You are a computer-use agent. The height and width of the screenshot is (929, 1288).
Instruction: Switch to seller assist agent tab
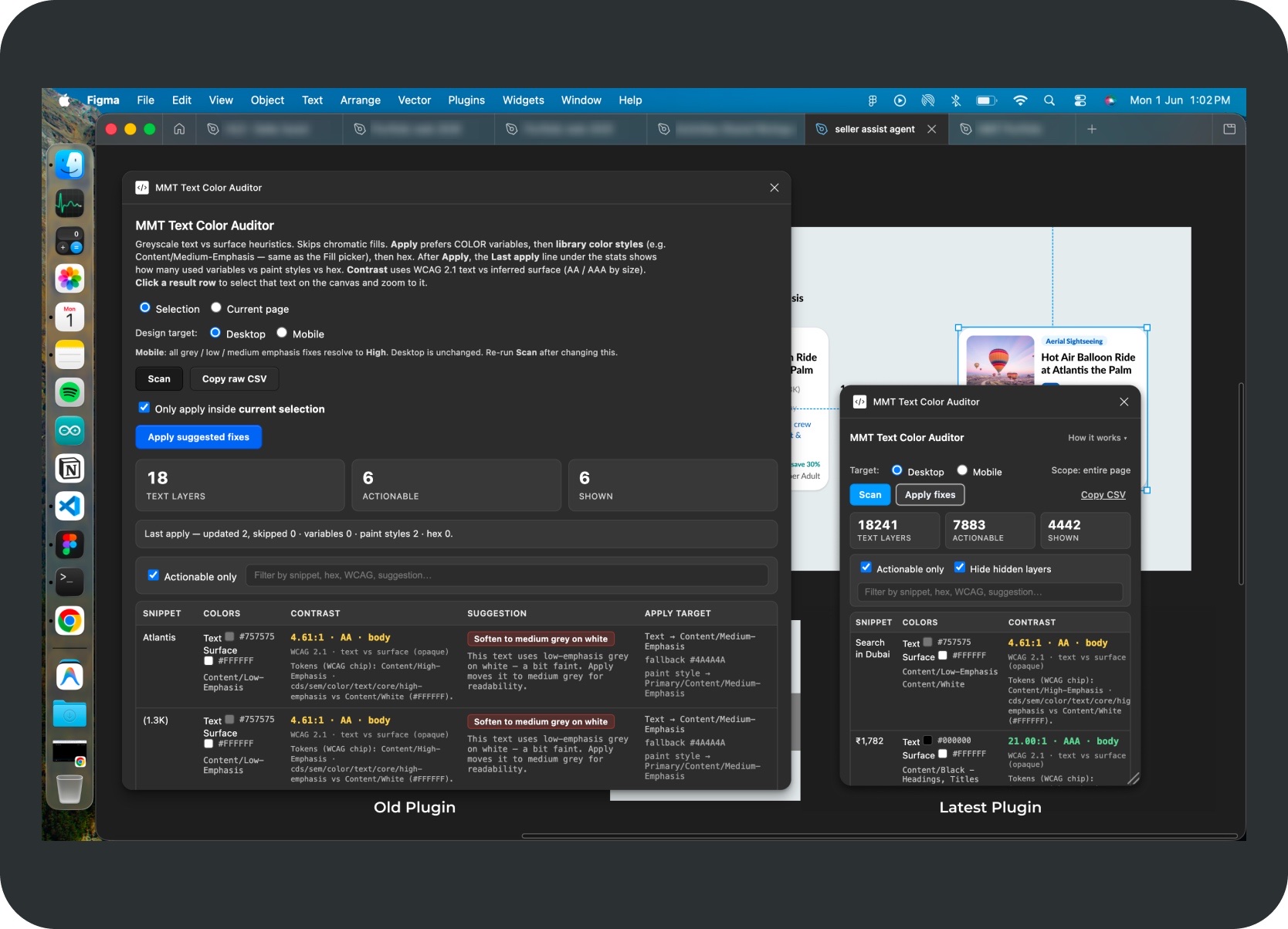point(874,129)
